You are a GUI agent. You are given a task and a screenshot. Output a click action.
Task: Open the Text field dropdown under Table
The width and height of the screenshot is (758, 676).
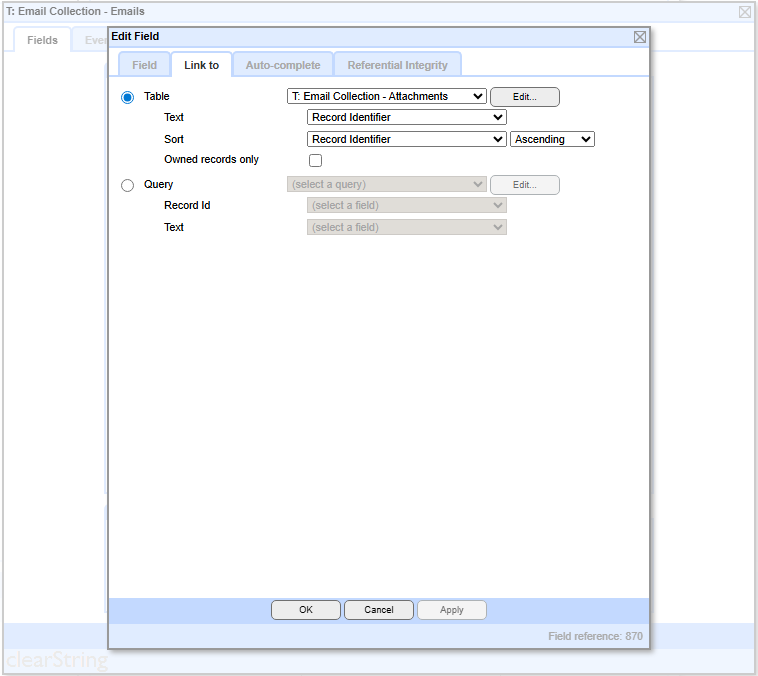(x=406, y=117)
